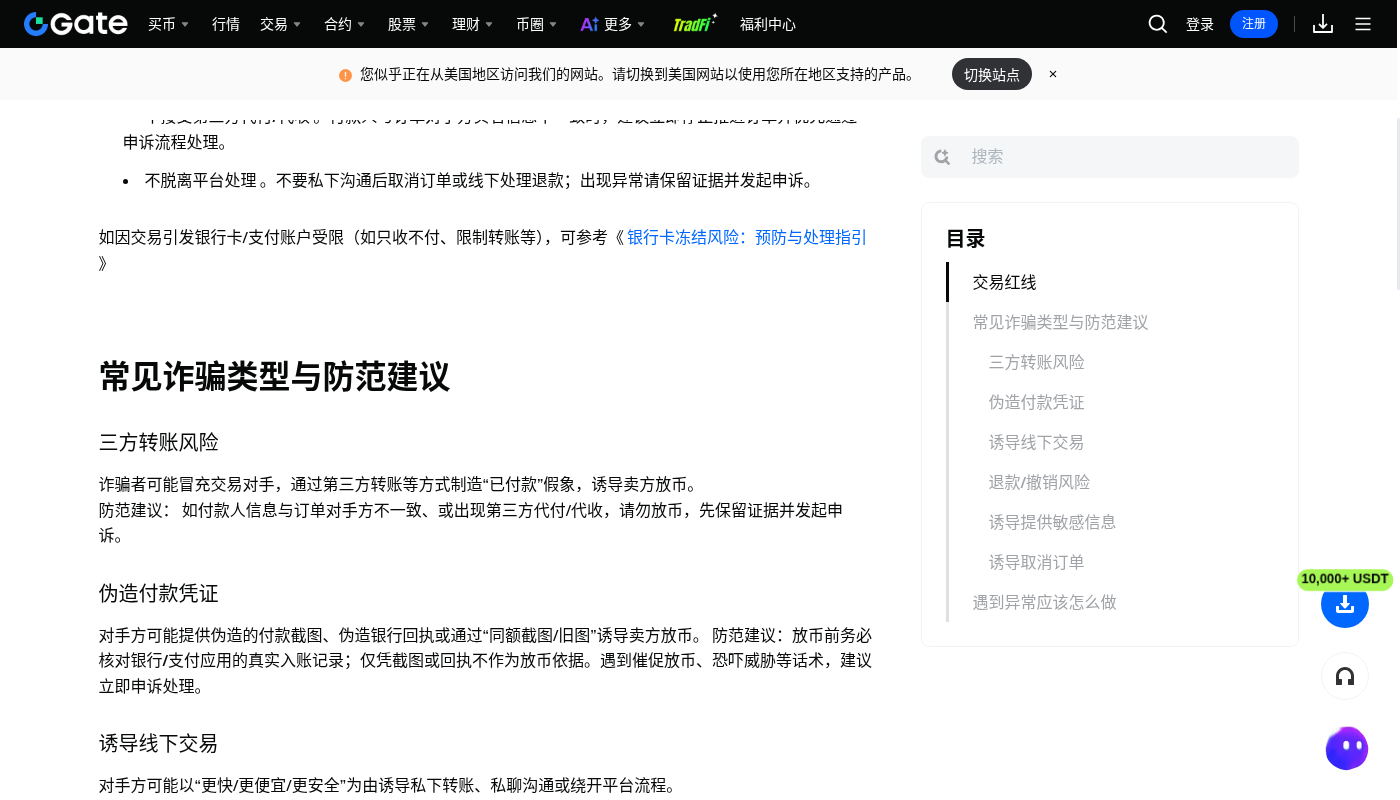
Task: Jump to 三方转账风险 in the contents
Action: tap(1037, 362)
